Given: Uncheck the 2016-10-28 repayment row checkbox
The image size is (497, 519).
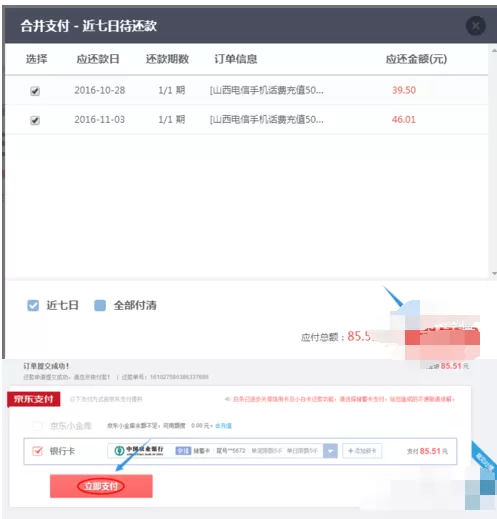Looking at the screenshot, I should point(35,91).
